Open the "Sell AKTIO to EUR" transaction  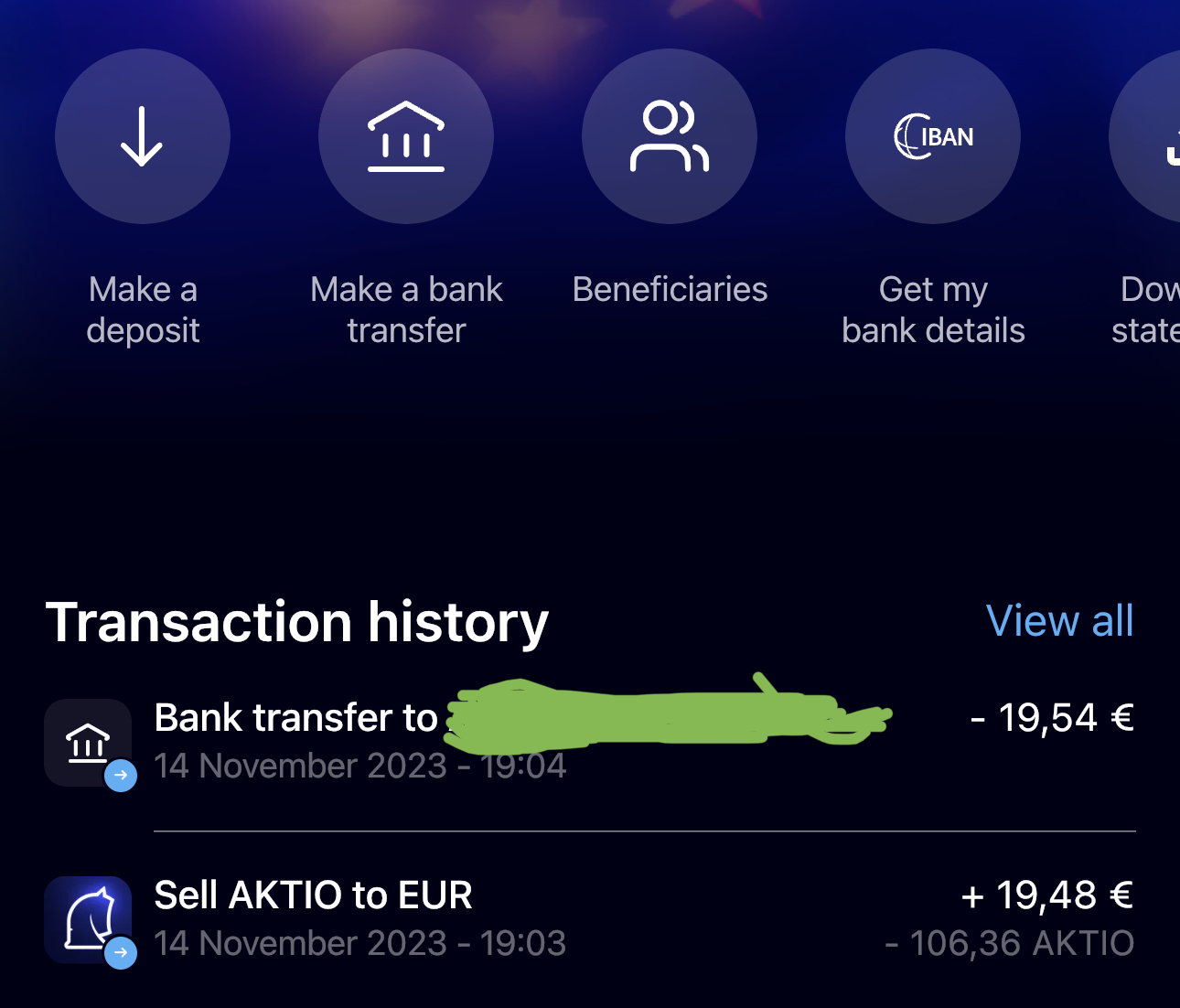click(x=313, y=895)
